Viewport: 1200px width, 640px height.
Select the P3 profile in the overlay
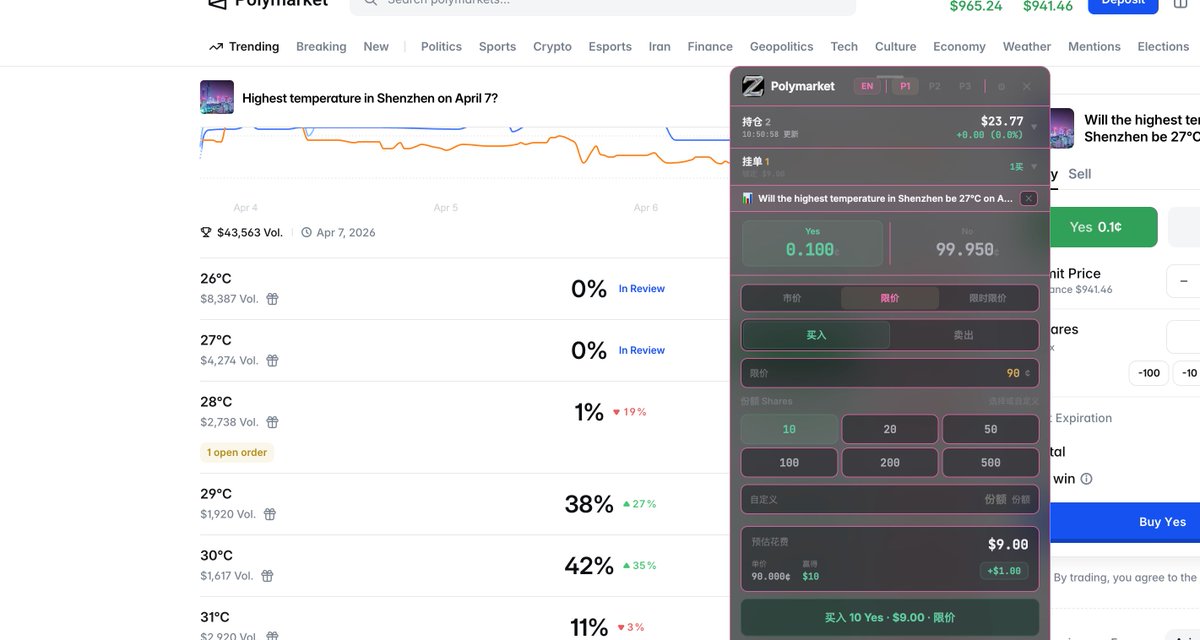[x=965, y=86]
